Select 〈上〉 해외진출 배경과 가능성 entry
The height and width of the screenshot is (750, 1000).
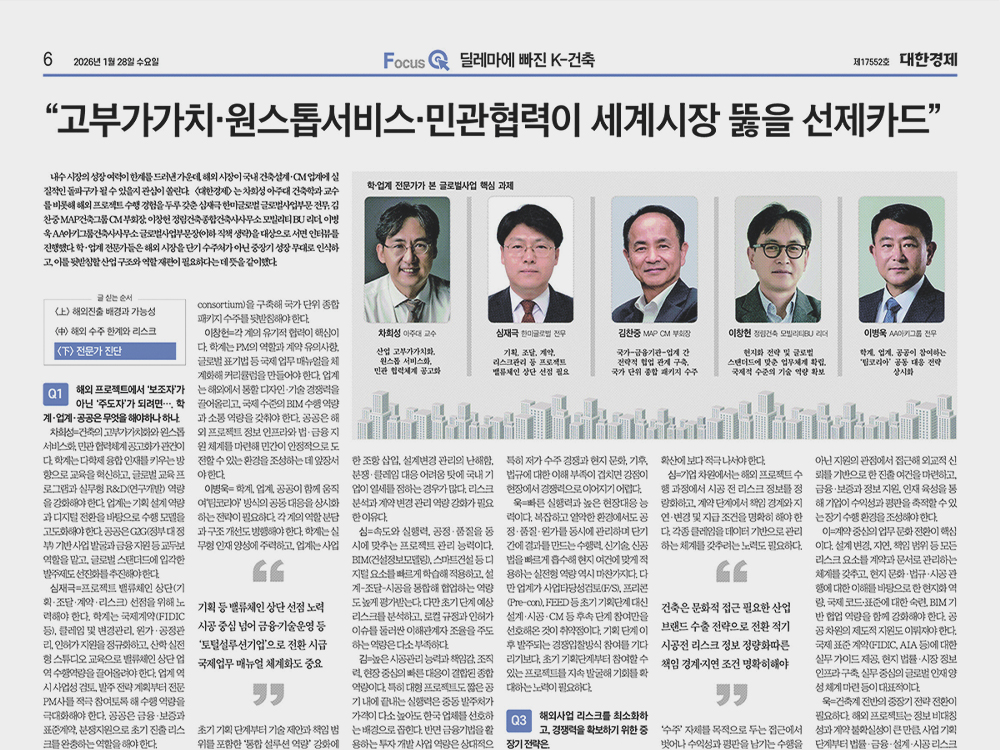(108, 311)
